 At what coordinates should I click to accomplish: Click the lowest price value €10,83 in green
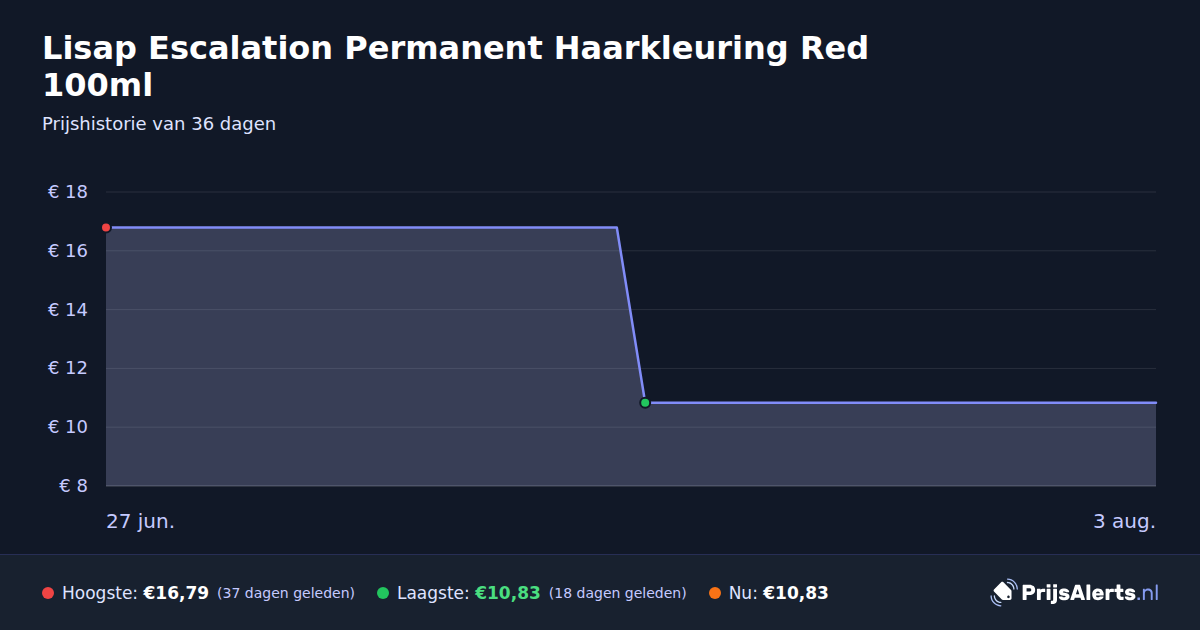(507, 593)
